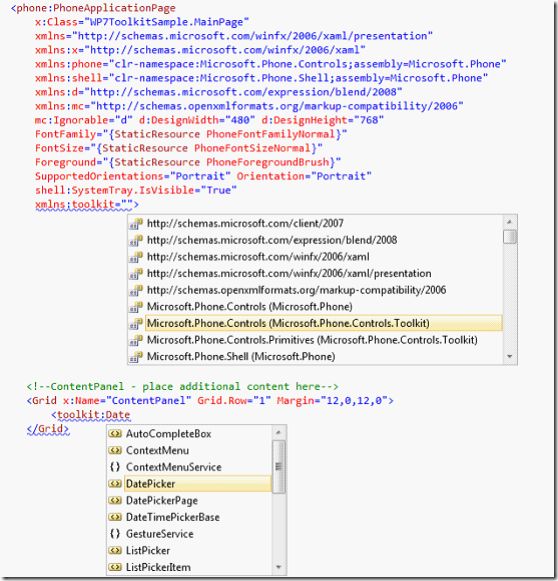Click namespace icon beside expression/blend/2008 entry
Image resolution: width=558 pixels, height=581 pixels.
click(136, 240)
